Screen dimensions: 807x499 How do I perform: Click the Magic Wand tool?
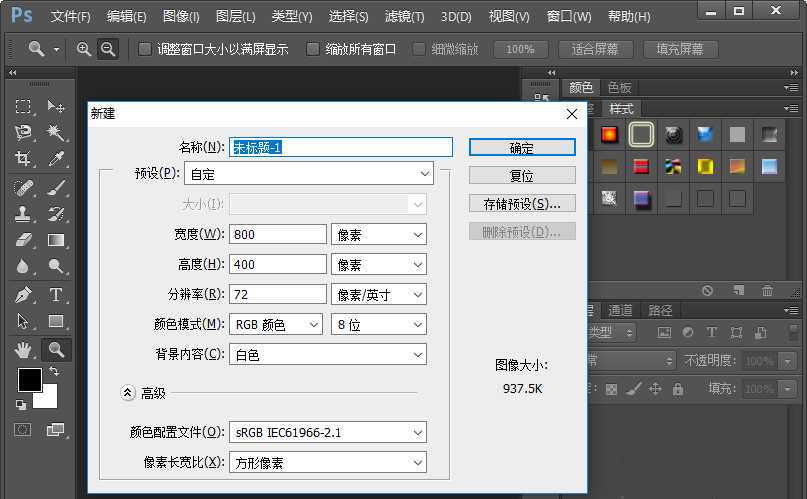pos(56,133)
